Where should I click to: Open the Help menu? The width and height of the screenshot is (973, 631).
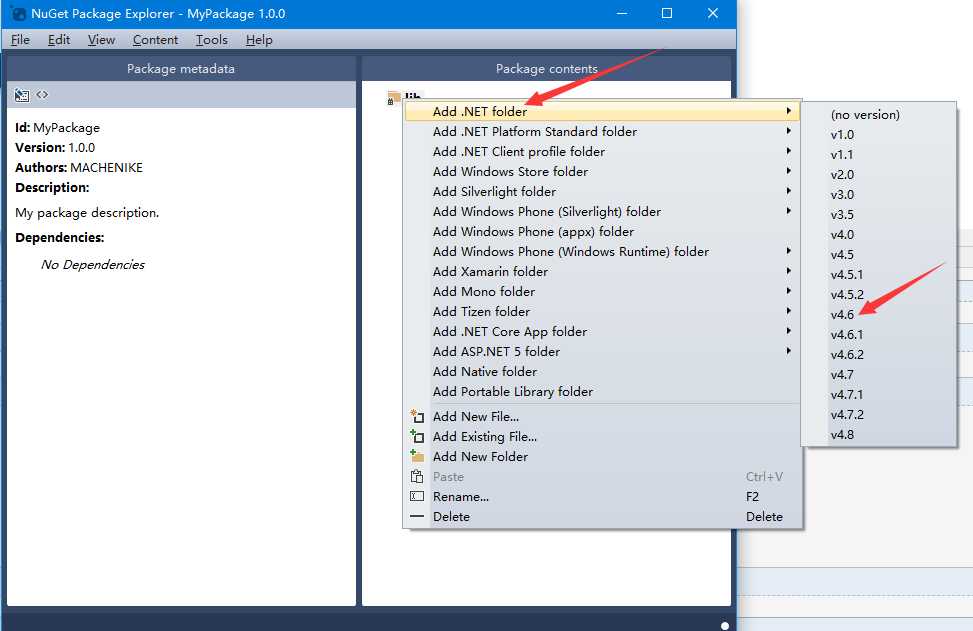[259, 40]
